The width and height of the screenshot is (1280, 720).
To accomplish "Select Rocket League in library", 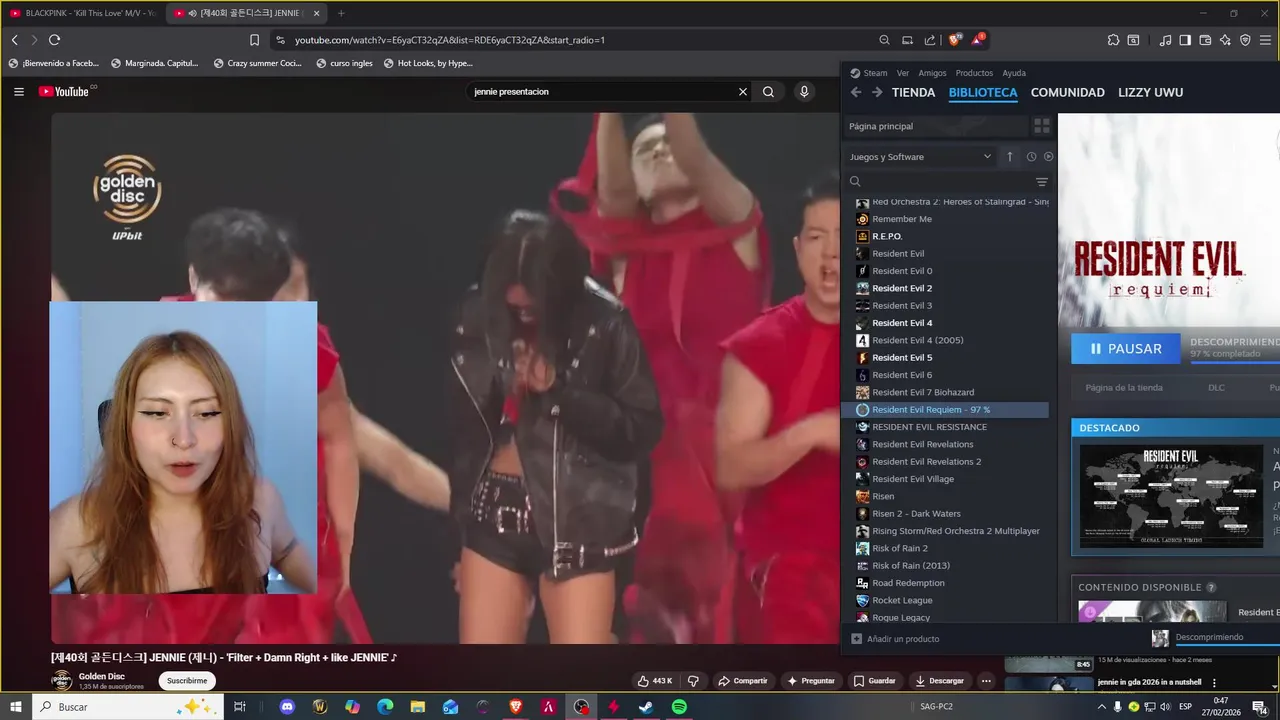I will [x=944, y=600].
